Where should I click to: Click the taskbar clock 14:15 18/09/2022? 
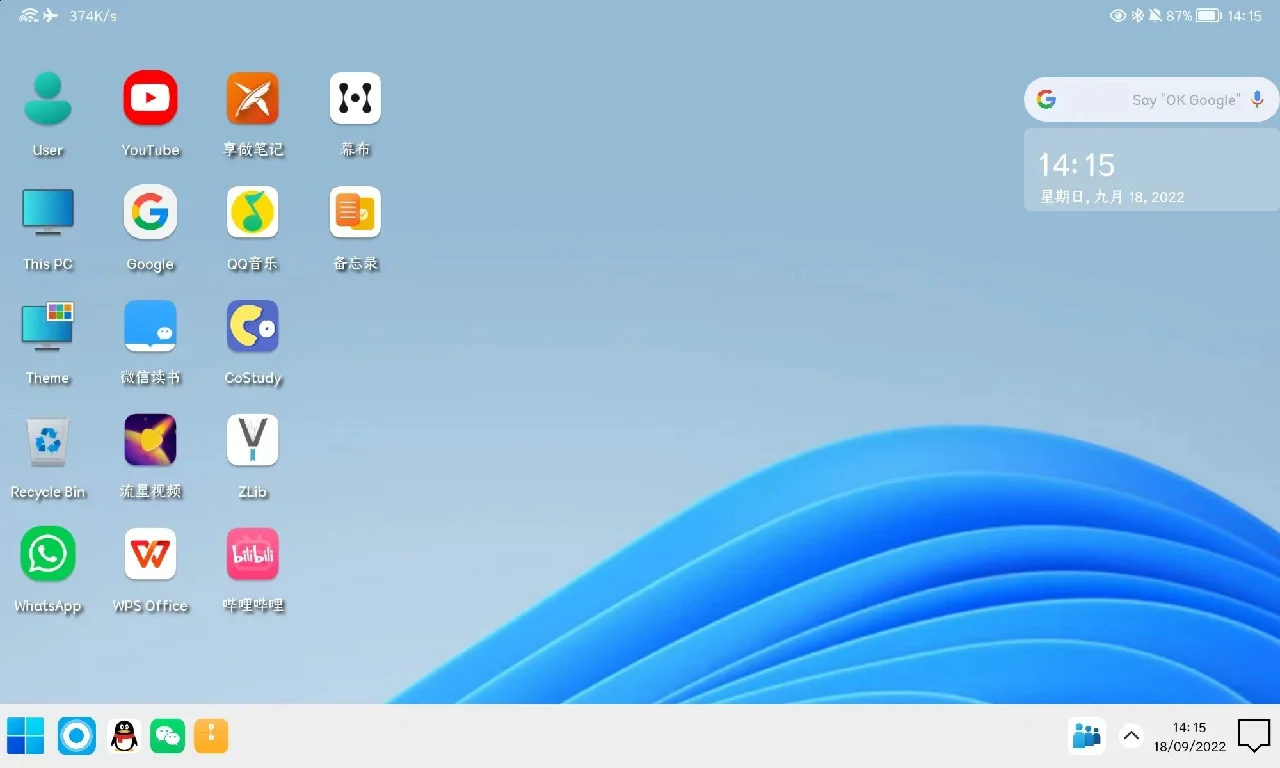click(1190, 737)
